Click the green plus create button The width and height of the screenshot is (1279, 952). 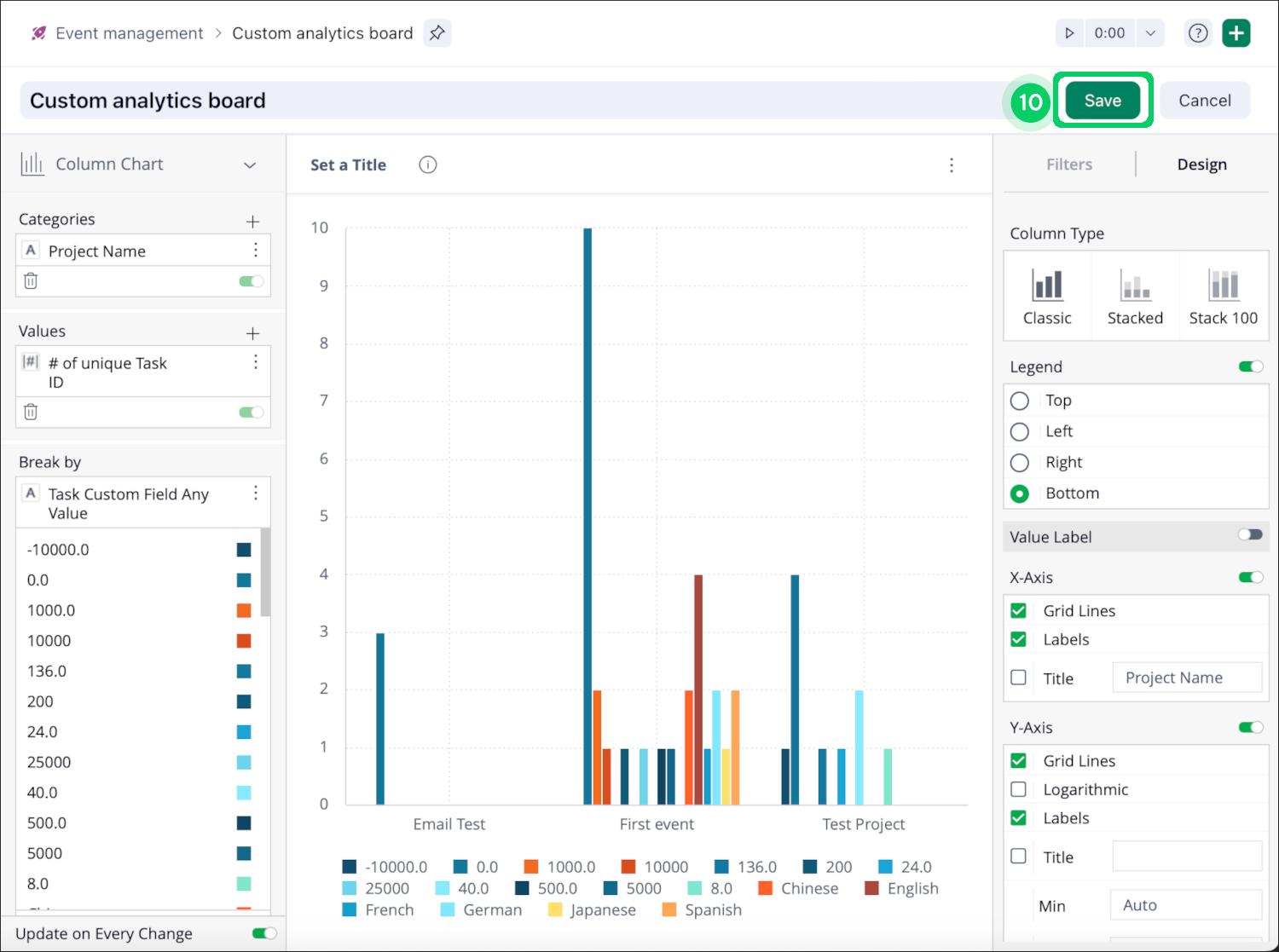pyautogui.click(x=1236, y=33)
